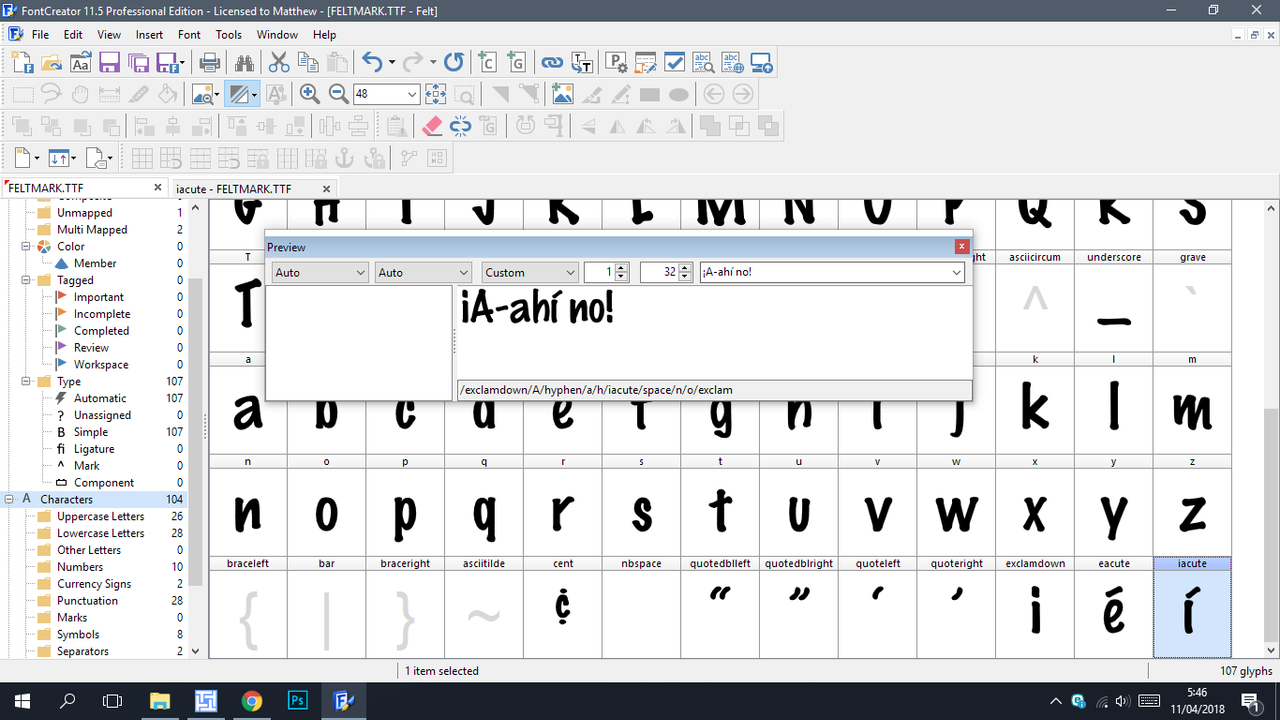This screenshot has height=720, width=1280.
Task: Save the font with purple disk icon
Action: tap(110, 62)
